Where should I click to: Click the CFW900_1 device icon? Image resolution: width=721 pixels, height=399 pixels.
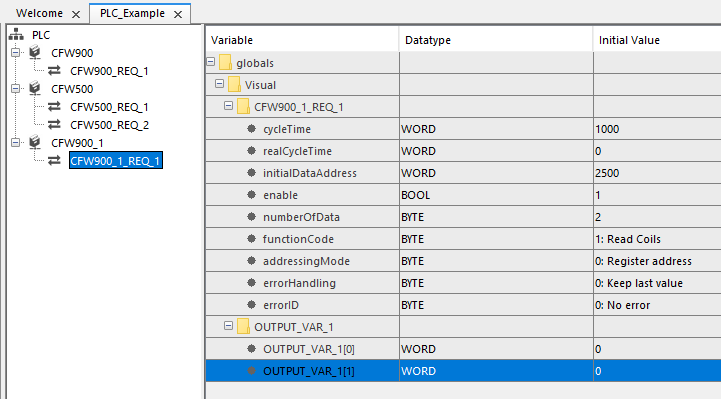click(x=35, y=142)
